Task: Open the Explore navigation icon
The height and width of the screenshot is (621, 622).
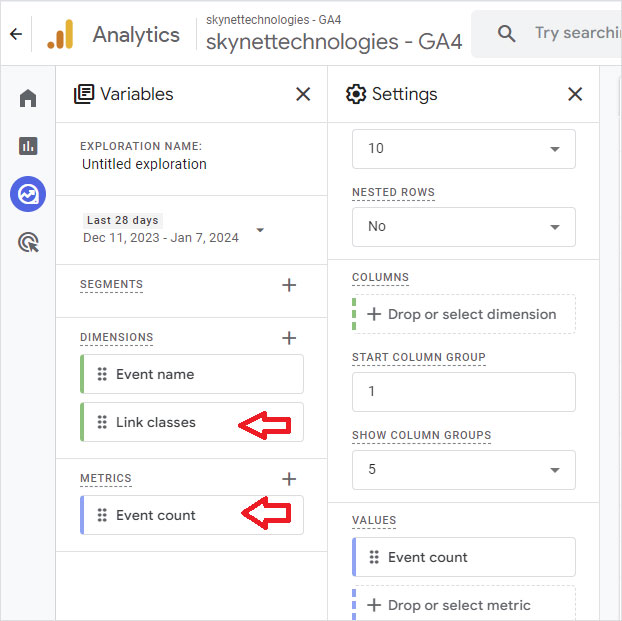Action: [x=28, y=194]
